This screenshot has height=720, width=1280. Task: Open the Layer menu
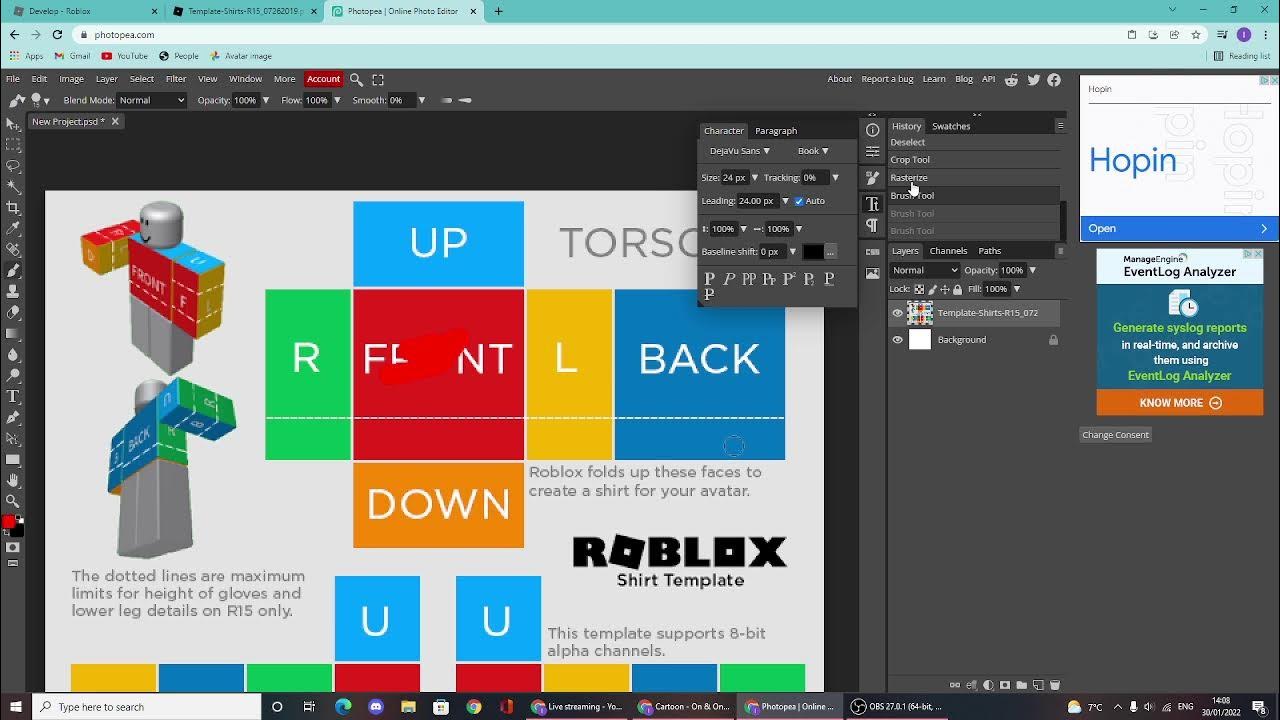pos(107,79)
